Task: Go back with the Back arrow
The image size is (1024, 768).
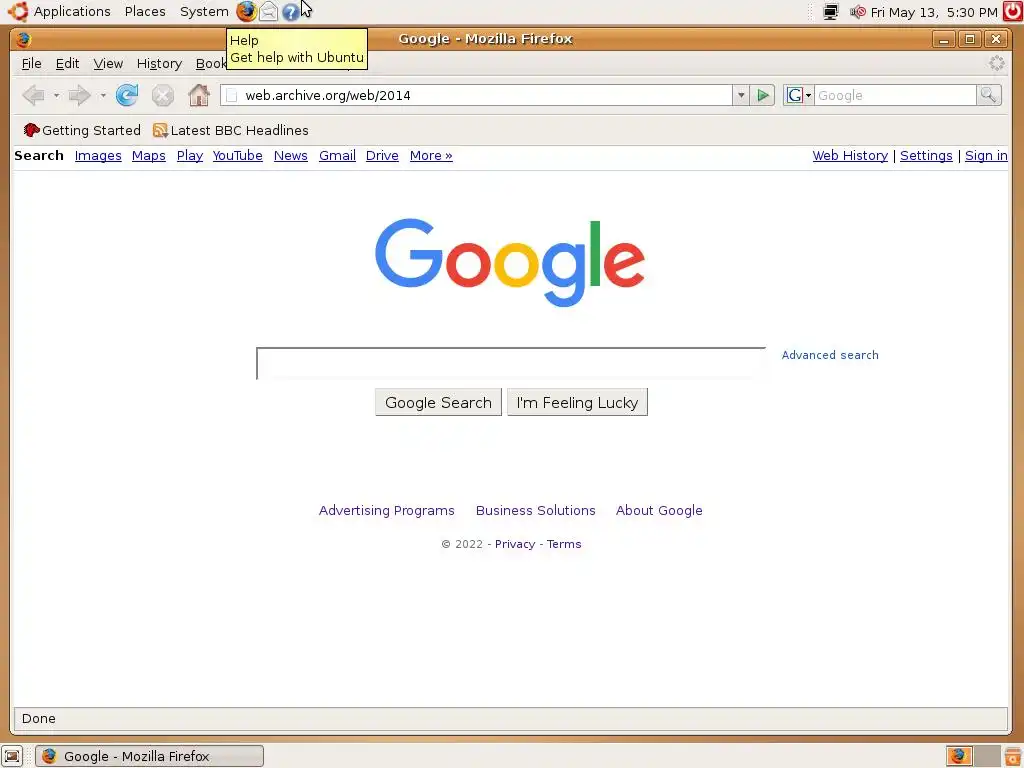Action: [33, 95]
